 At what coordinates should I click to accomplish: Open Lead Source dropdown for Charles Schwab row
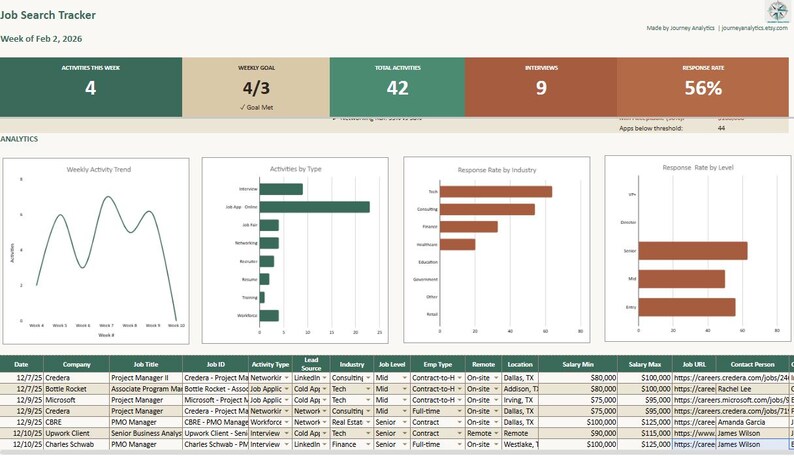coord(325,445)
